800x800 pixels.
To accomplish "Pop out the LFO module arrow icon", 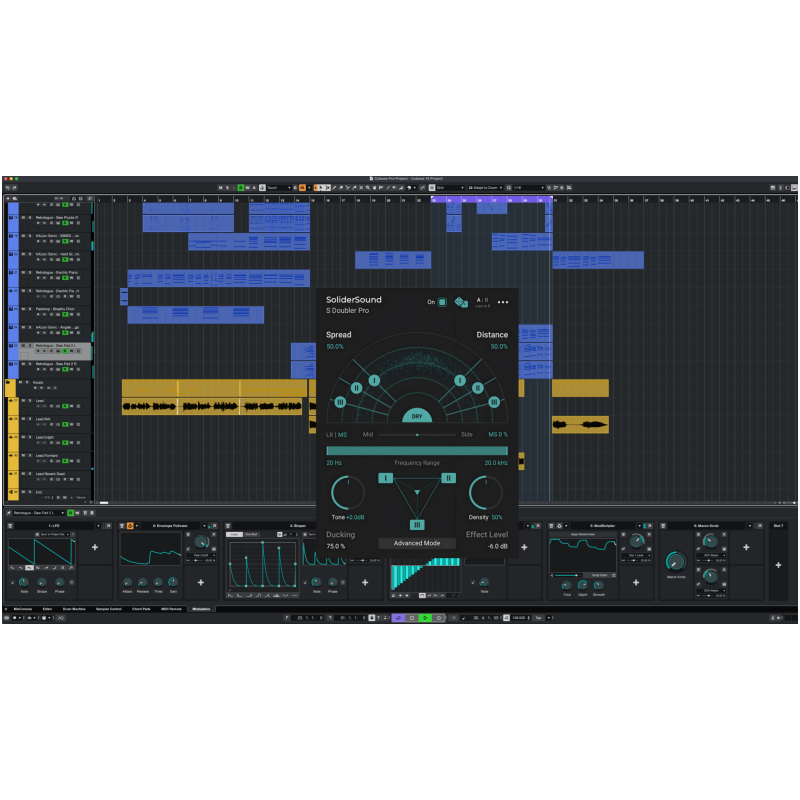I will click(108, 526).
